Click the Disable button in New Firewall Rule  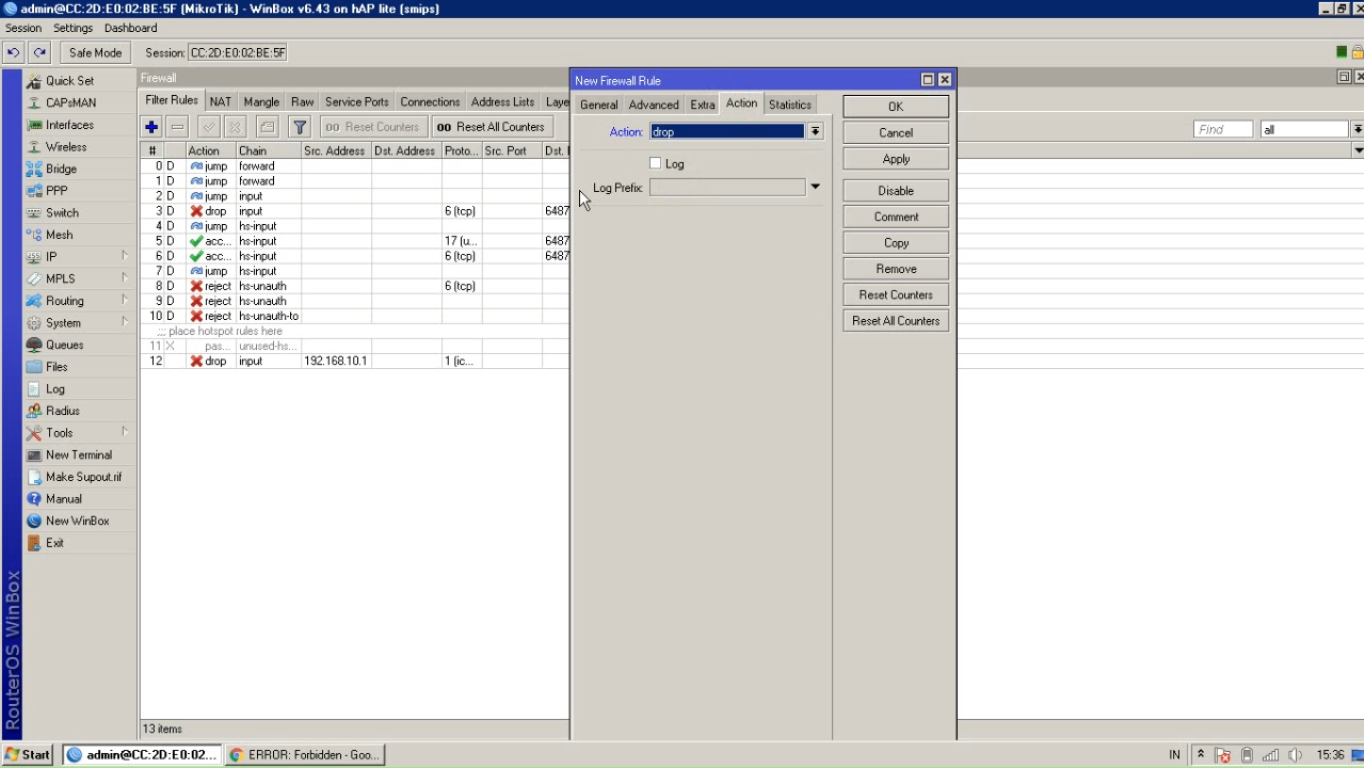click(x=896, y=191)
